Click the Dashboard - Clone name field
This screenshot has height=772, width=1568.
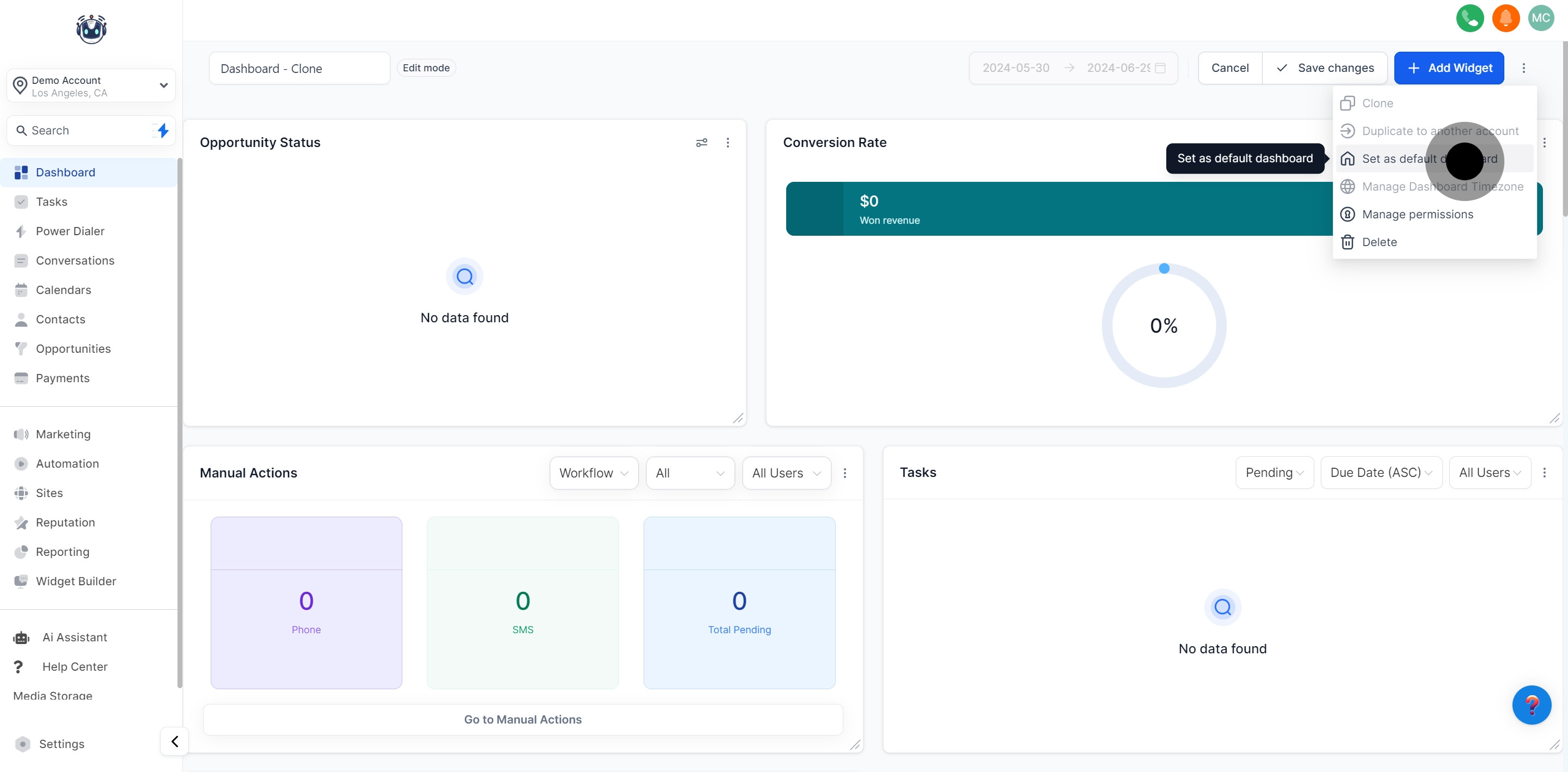pos(299,68)
